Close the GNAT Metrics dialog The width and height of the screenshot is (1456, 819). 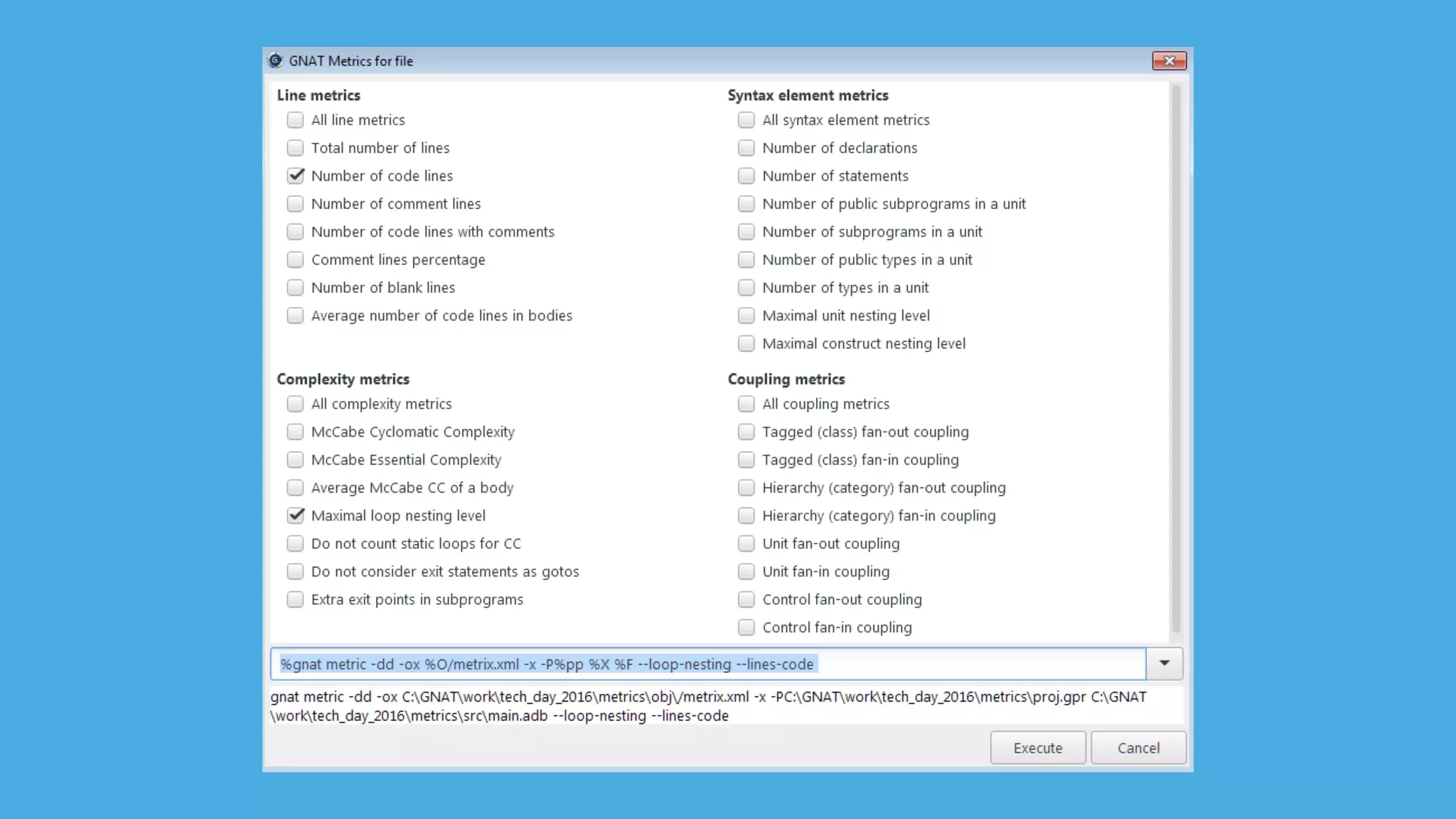pos(1169,61)
